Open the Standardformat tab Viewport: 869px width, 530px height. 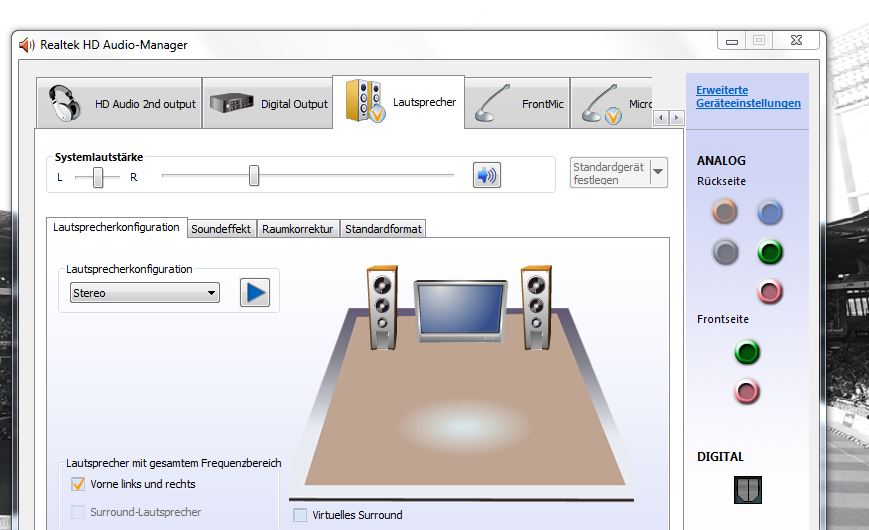[383, 228]
